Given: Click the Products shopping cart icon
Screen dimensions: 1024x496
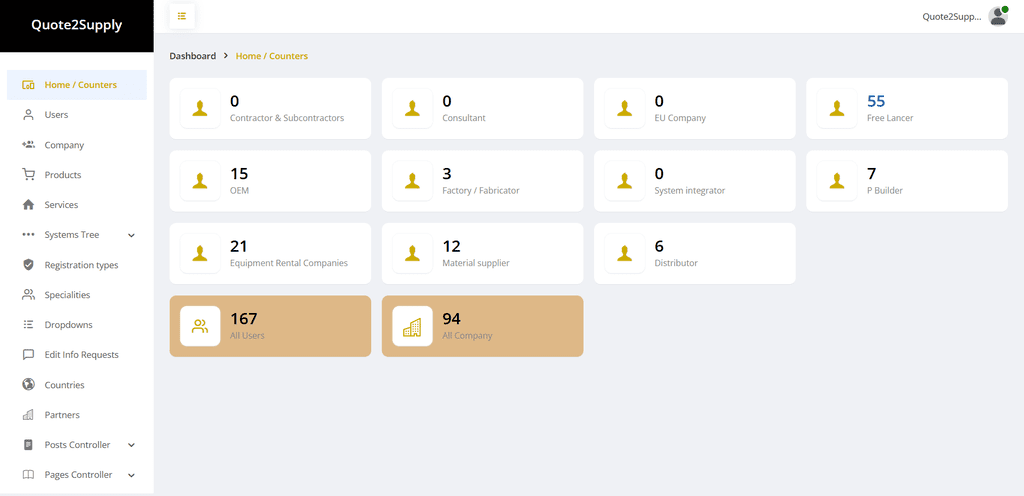Looking at the screenshot, I should click(x=28, y=175).
